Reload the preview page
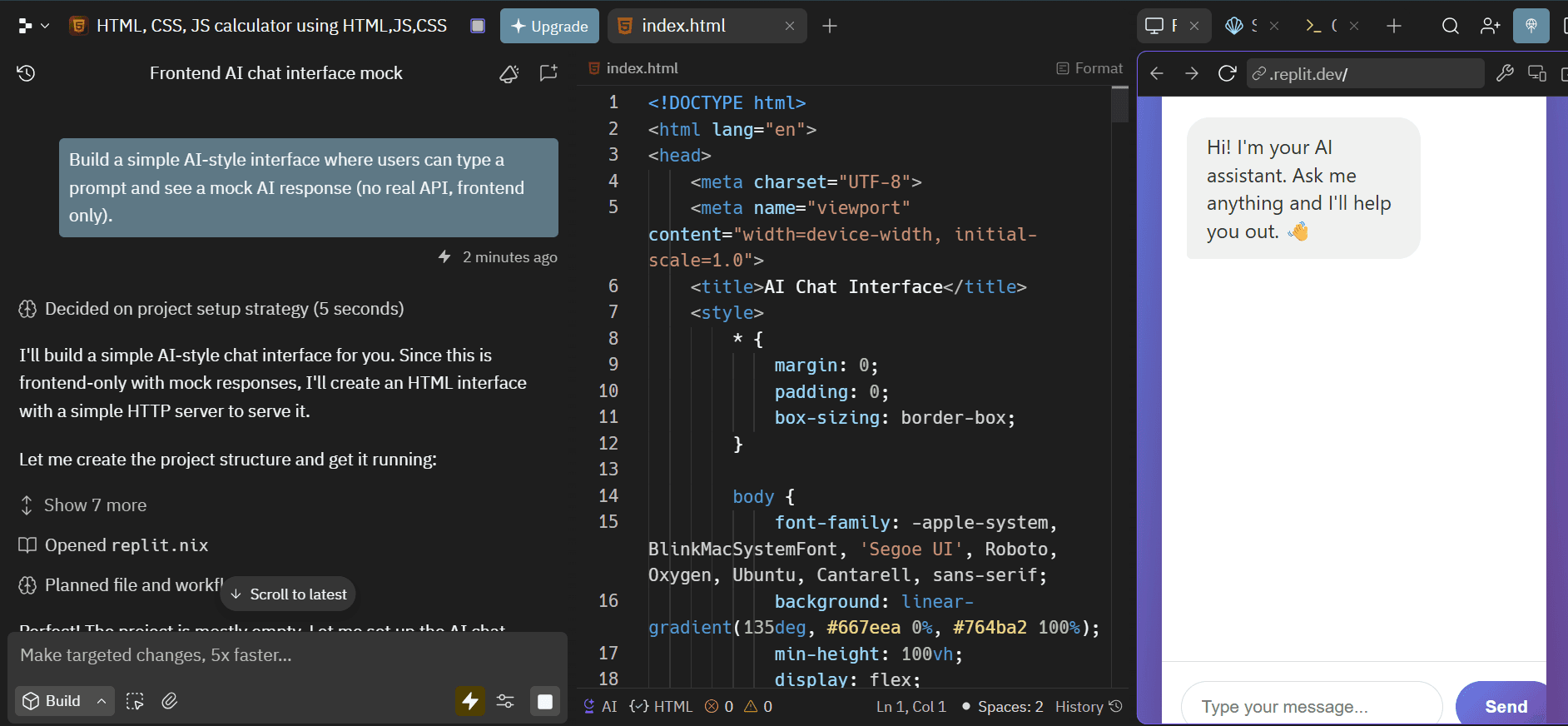Image resolution: width=1568 pixels, height=726 pixels. point(1227,73)
